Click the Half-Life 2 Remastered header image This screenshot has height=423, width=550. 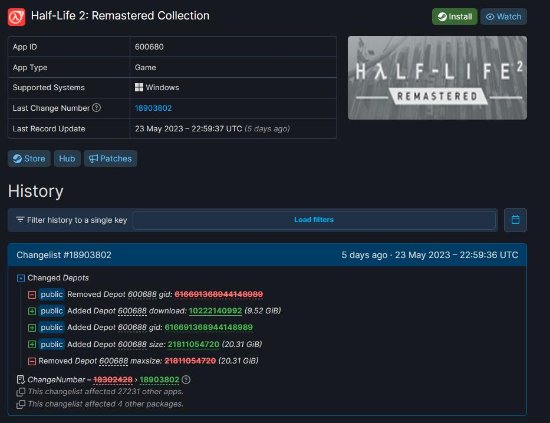tap(437, 78)
